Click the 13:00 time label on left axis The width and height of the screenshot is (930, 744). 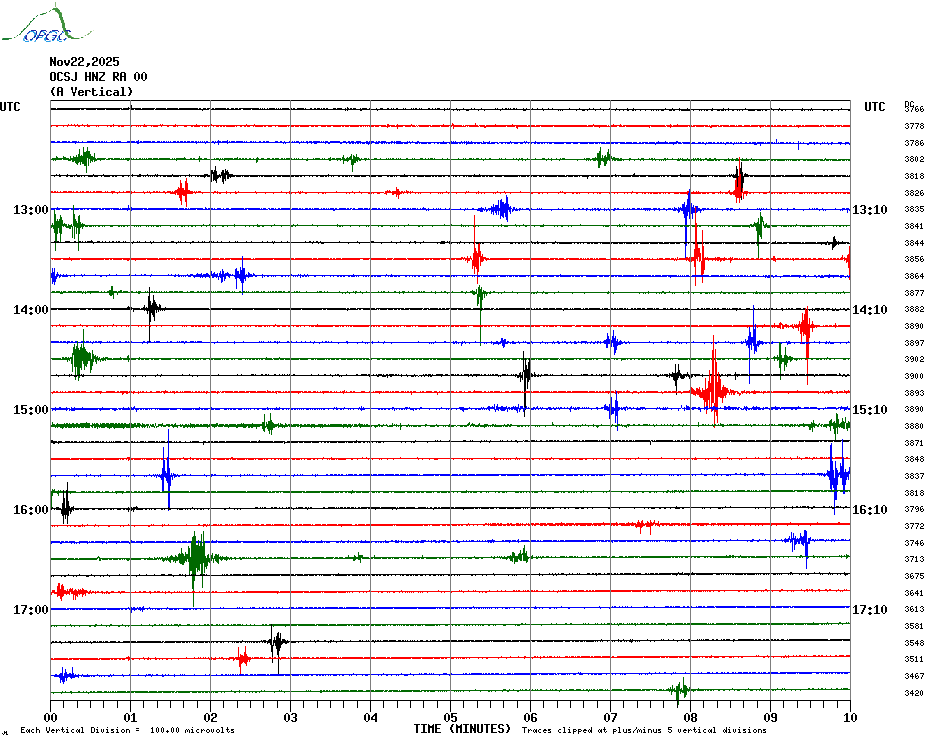click(30, 210)
